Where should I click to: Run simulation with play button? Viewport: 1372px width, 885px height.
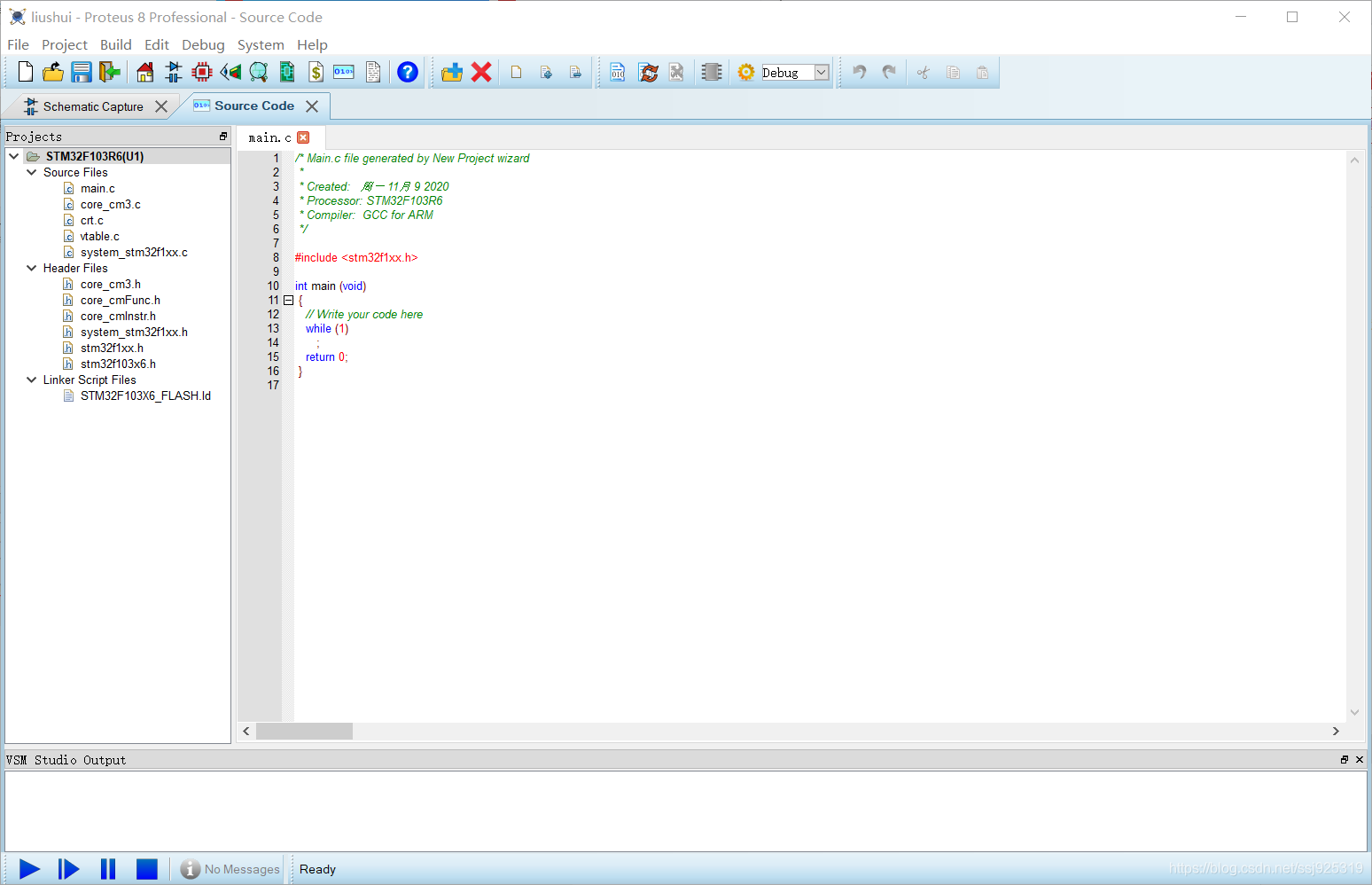click(x=29, y=869)
